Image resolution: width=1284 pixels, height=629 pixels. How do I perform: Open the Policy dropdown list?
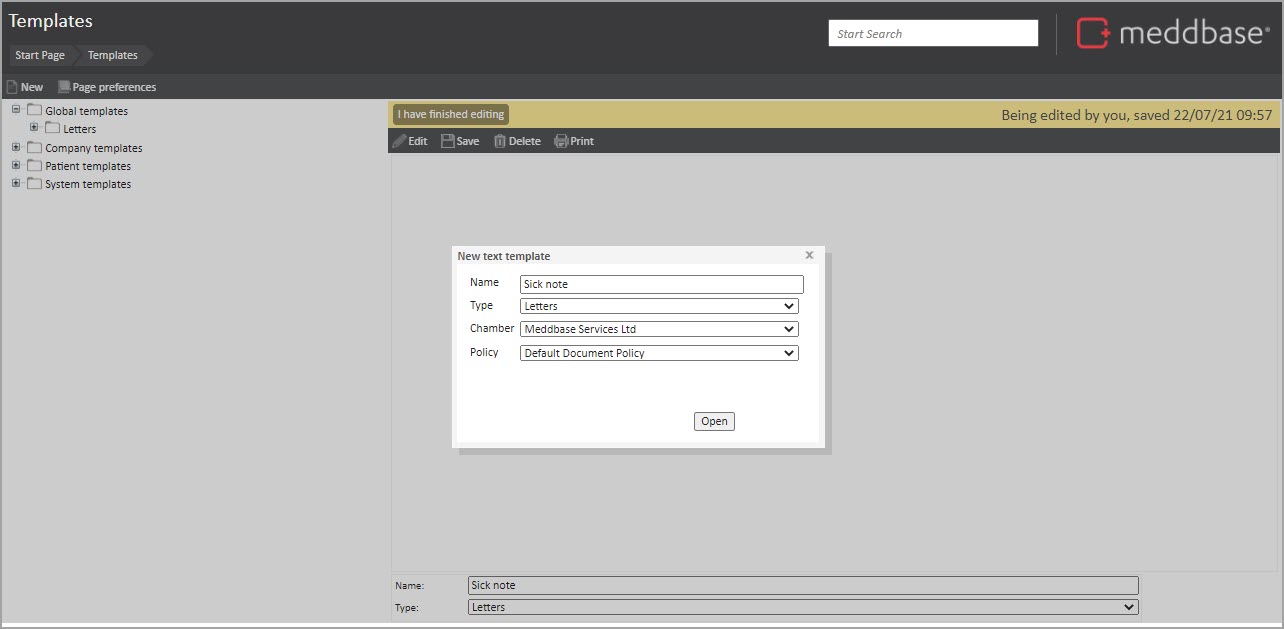click(x=659, y=353)
